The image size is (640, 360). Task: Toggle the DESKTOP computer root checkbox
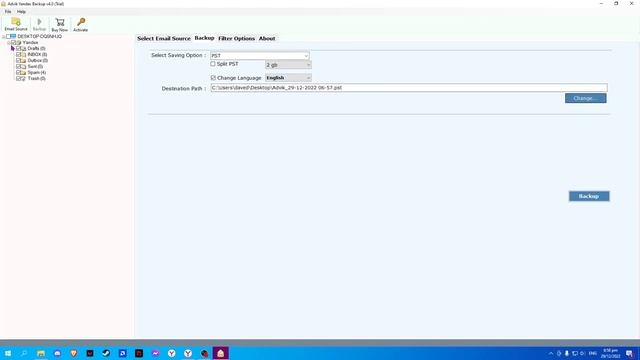click(8, 36)
